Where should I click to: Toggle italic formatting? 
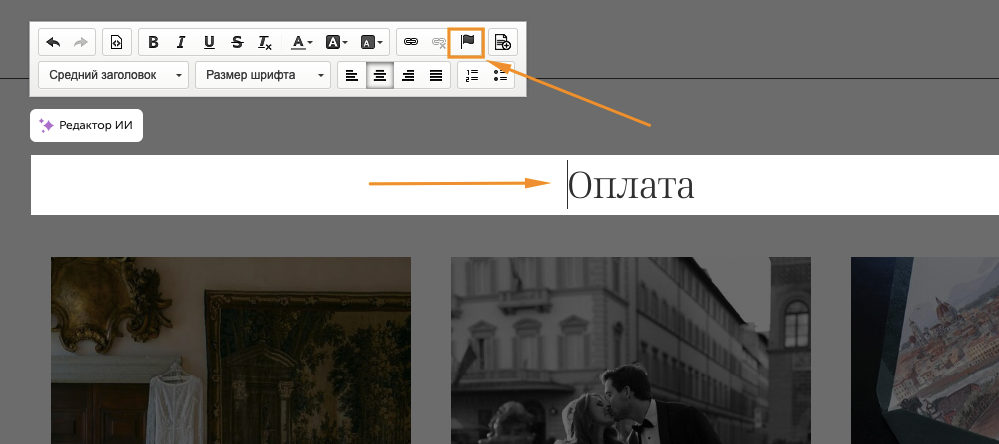(181, 42)
